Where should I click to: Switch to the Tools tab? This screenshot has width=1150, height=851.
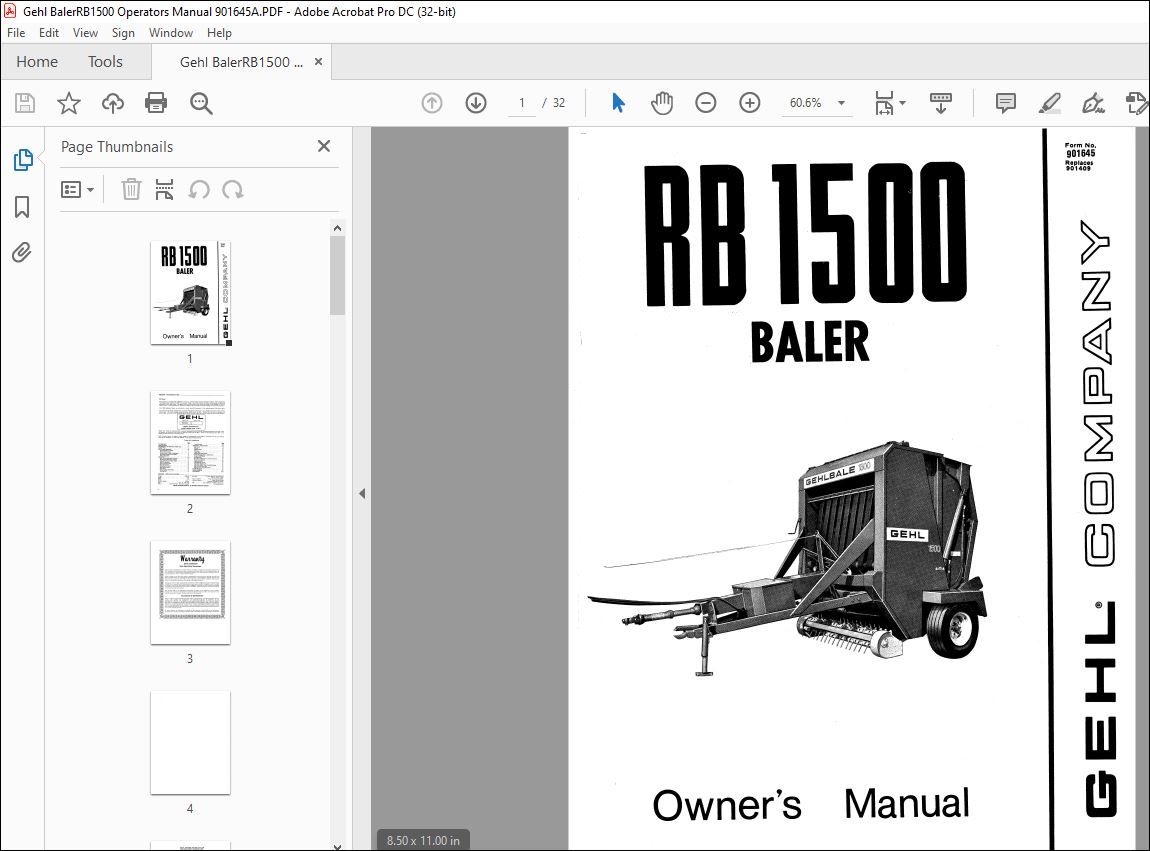[x=105, y=61]
